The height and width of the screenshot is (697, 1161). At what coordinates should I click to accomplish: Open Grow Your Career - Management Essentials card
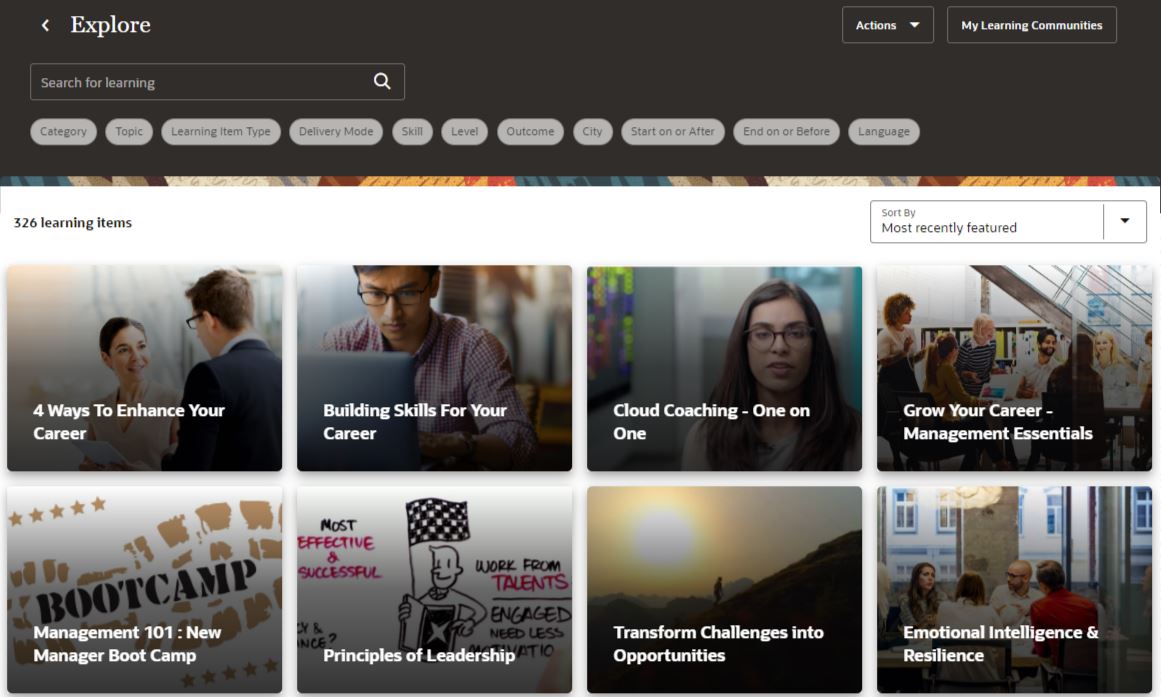click(x=1014, y=368)
